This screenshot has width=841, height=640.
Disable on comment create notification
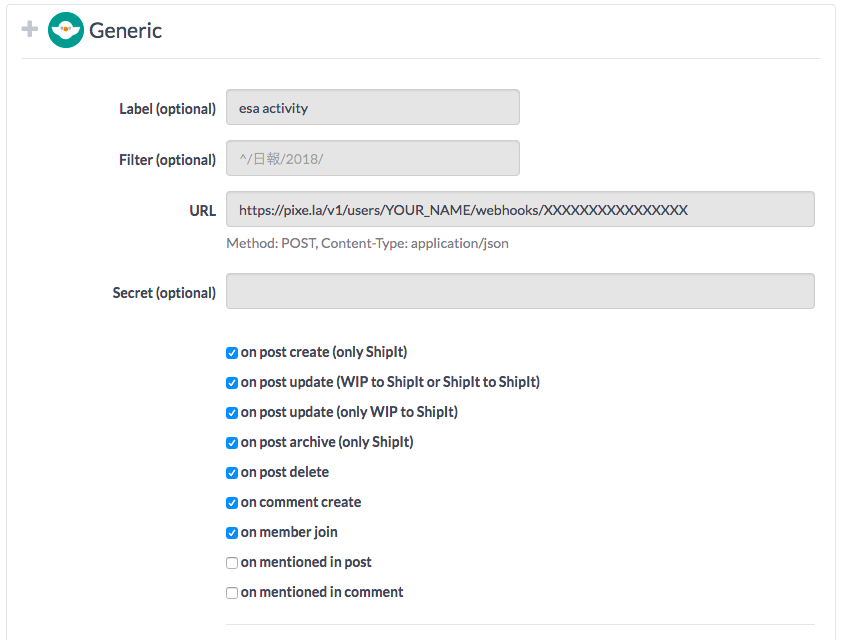232,503
